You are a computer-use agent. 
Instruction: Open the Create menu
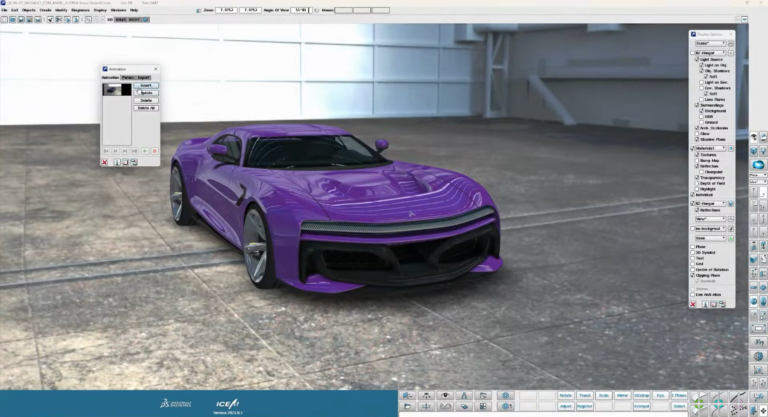coord(45,10)
